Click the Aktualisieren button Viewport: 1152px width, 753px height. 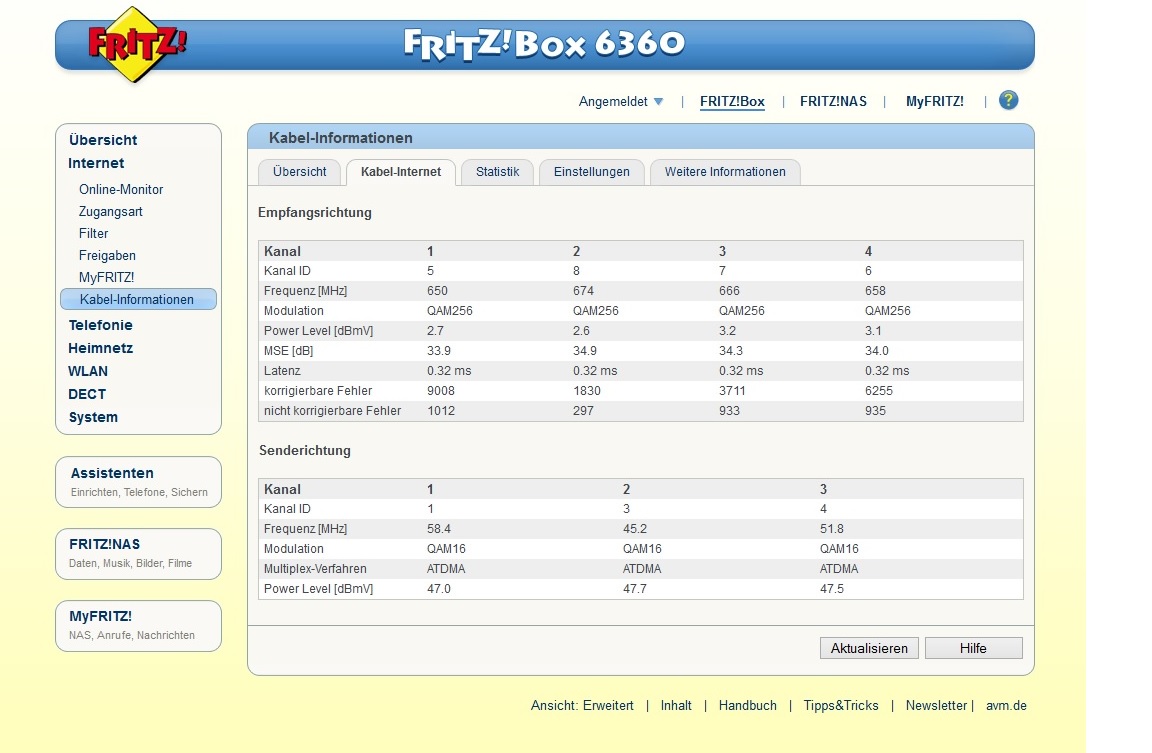(x=869, y=648)
